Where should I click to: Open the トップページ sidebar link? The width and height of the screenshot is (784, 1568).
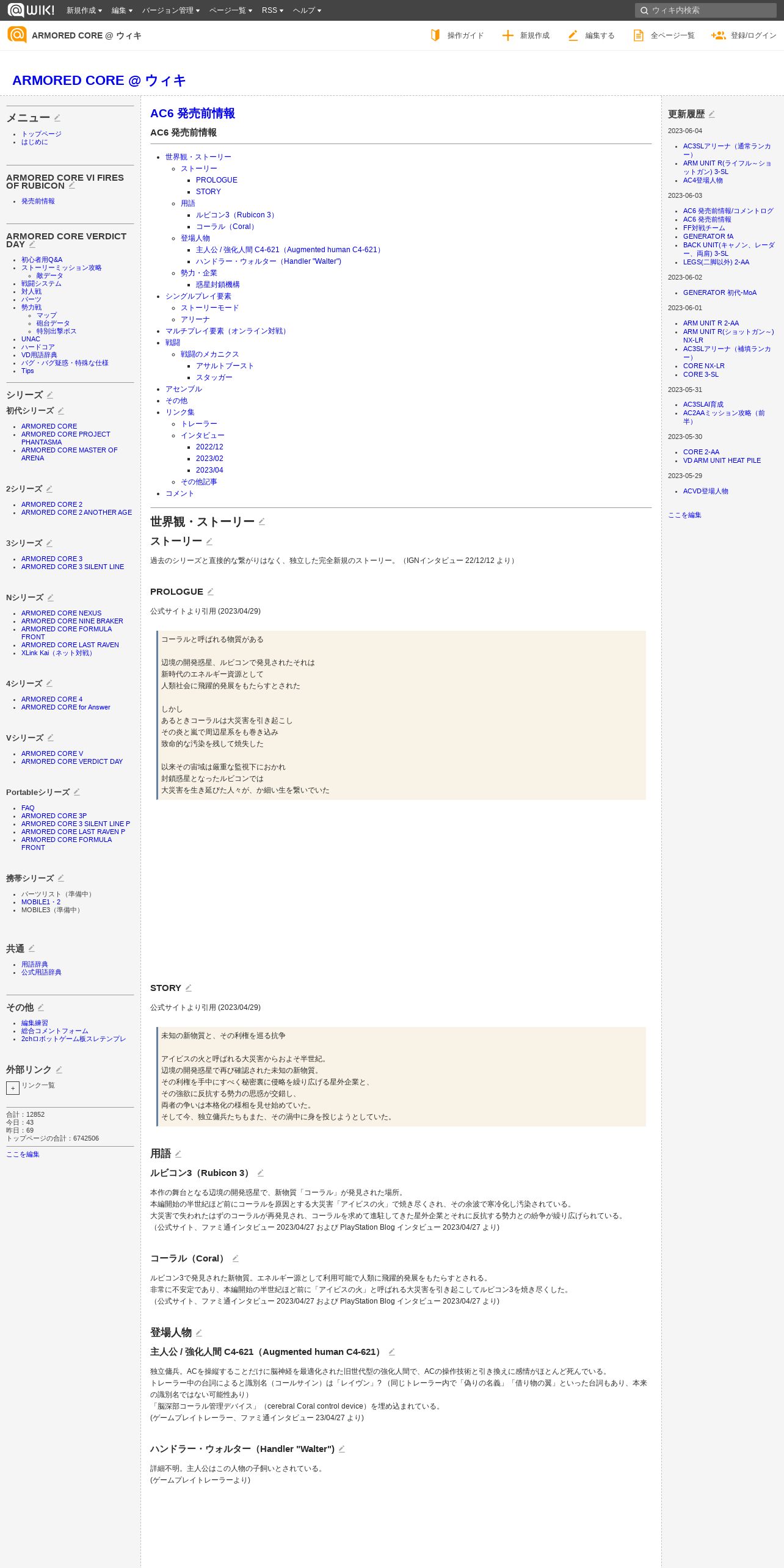click(x=42, y=134)
